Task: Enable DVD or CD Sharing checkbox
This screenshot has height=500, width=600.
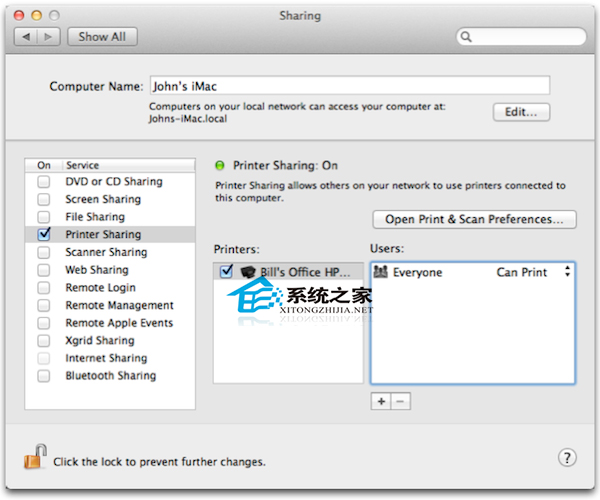Action: 44,181
